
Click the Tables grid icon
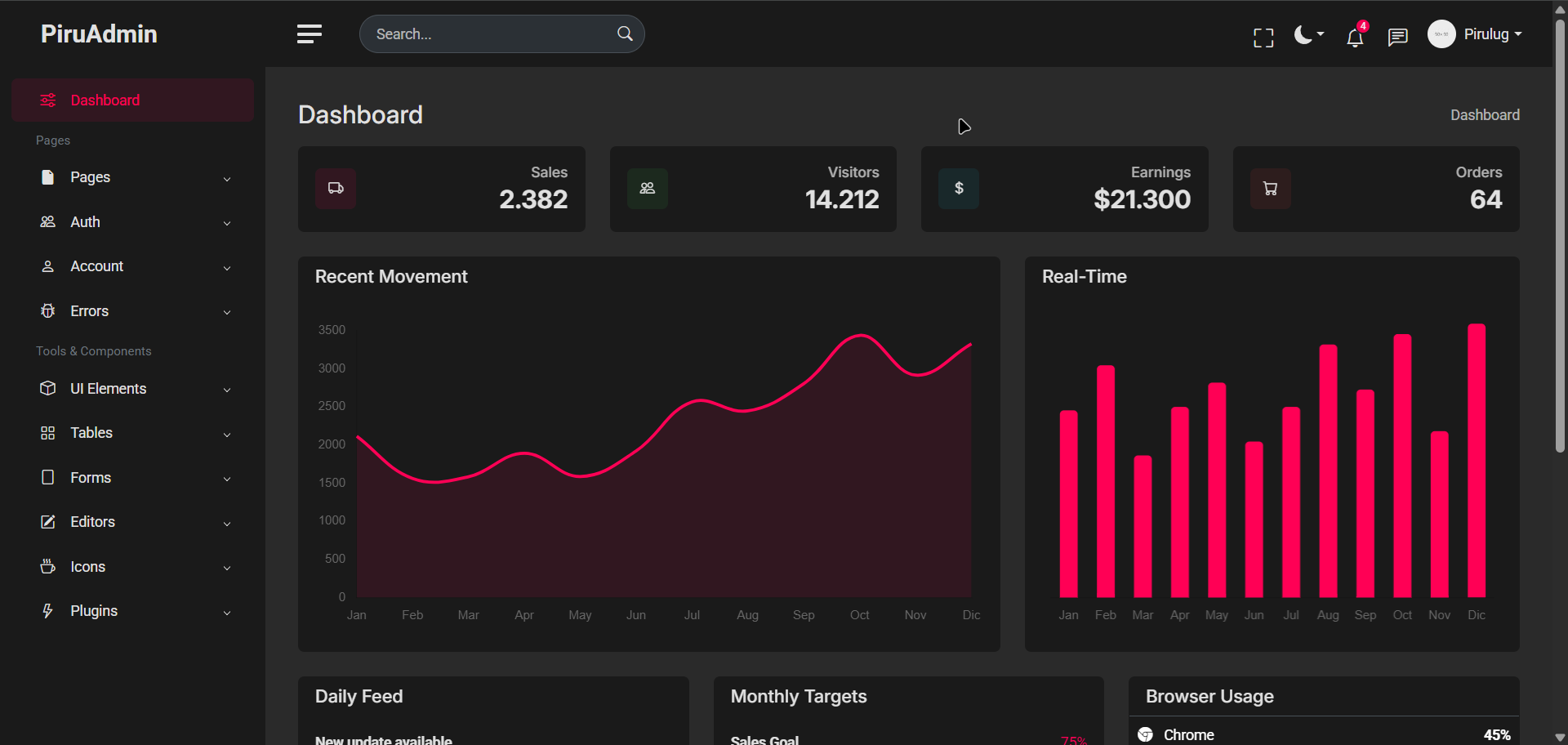pos(48,433)
